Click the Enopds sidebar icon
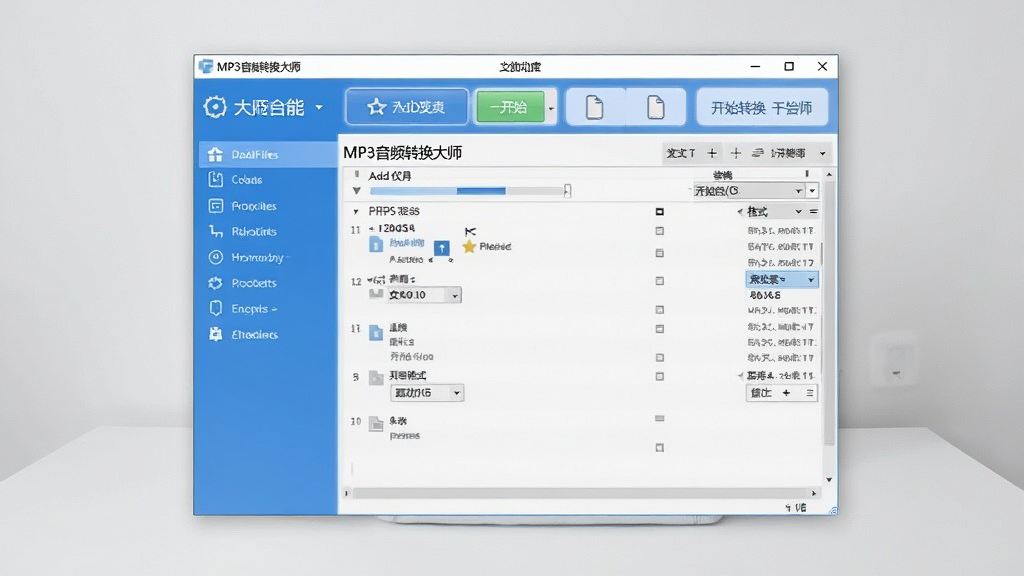1024x576 pixels. coord(216,308)
